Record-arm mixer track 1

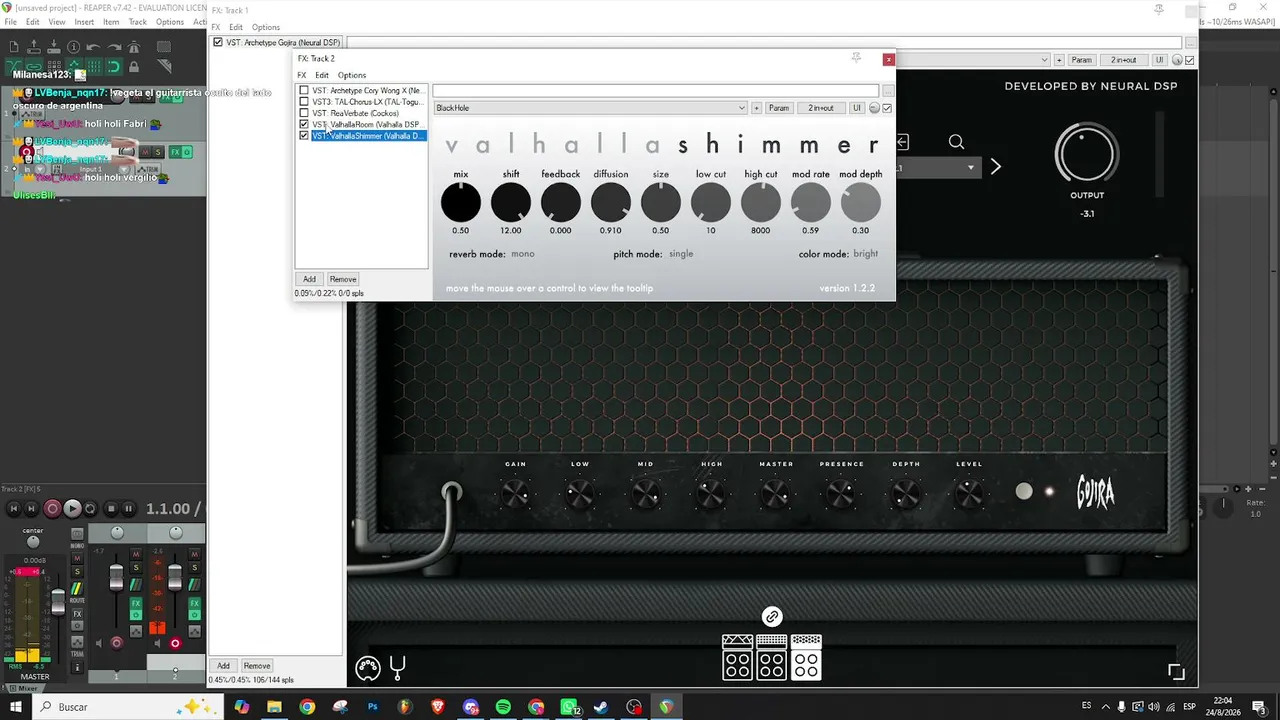click(x=116, y=643)
